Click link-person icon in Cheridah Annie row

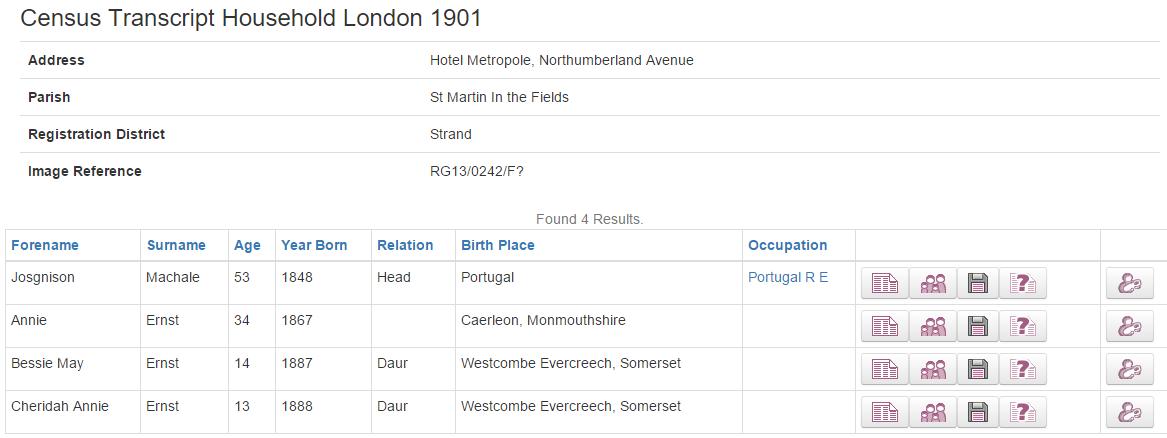(x=1129, y=412)
